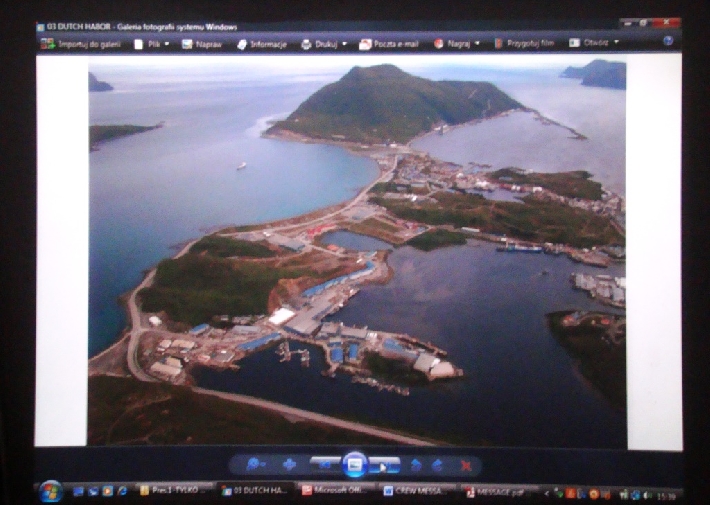
Task: Rotate the photo counterclockwise
Action: point(416,465)
